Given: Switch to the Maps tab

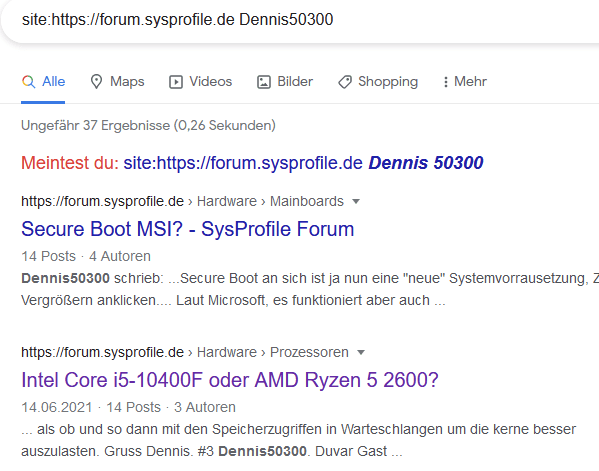Looking at the screenshot, I should [x=117, y=82].
